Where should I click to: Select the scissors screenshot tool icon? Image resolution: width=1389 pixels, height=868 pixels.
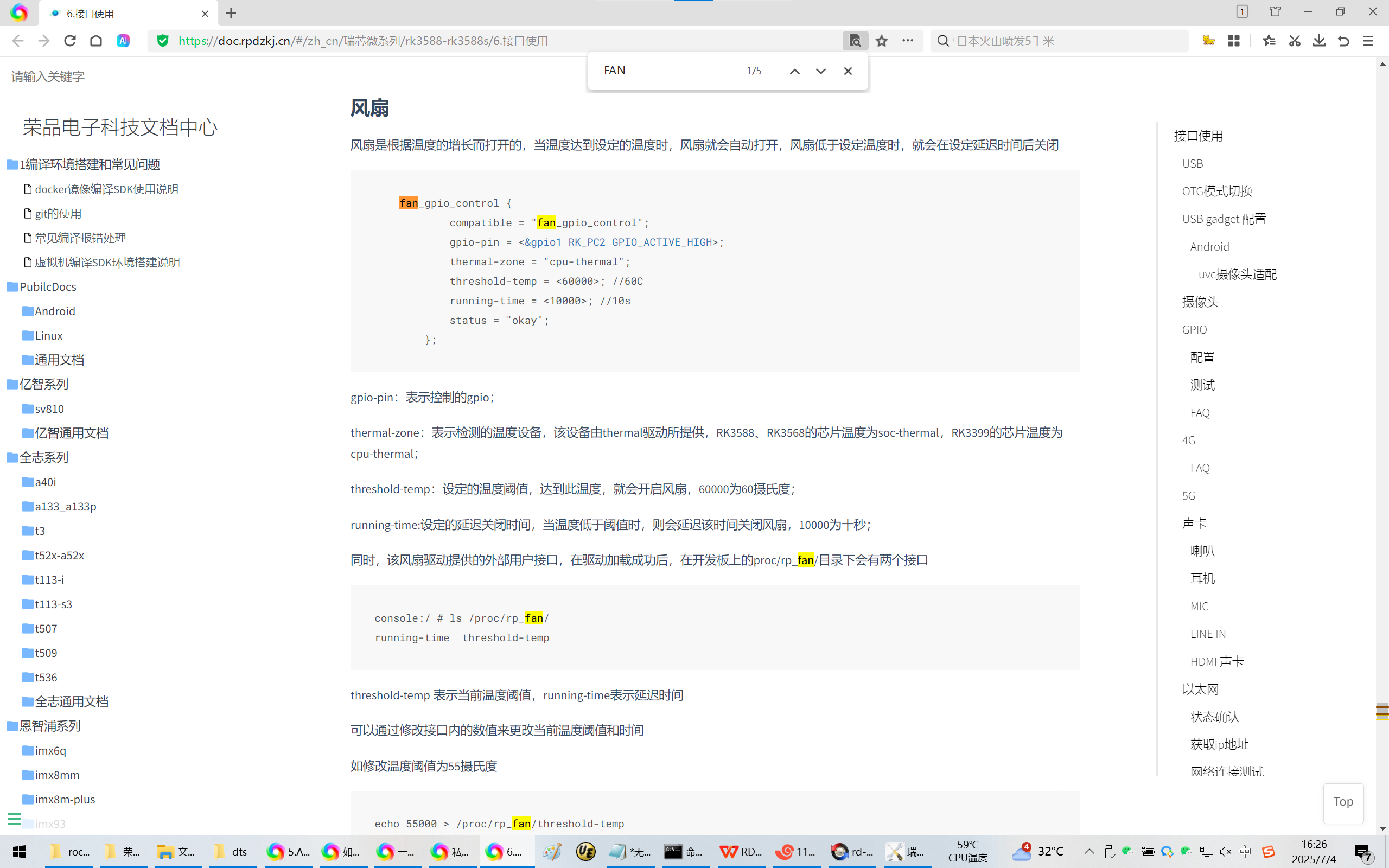point(1294,41)
